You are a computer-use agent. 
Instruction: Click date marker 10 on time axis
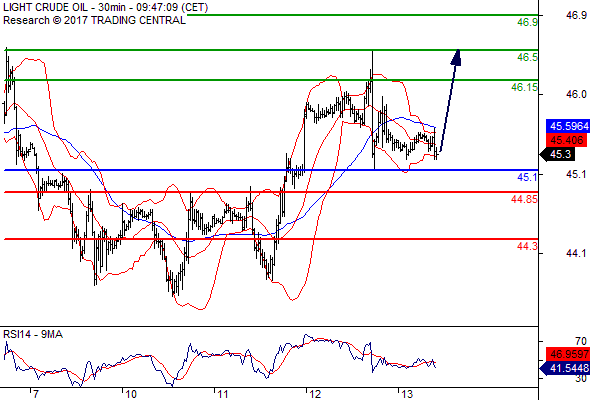click(x=131, y=394)
